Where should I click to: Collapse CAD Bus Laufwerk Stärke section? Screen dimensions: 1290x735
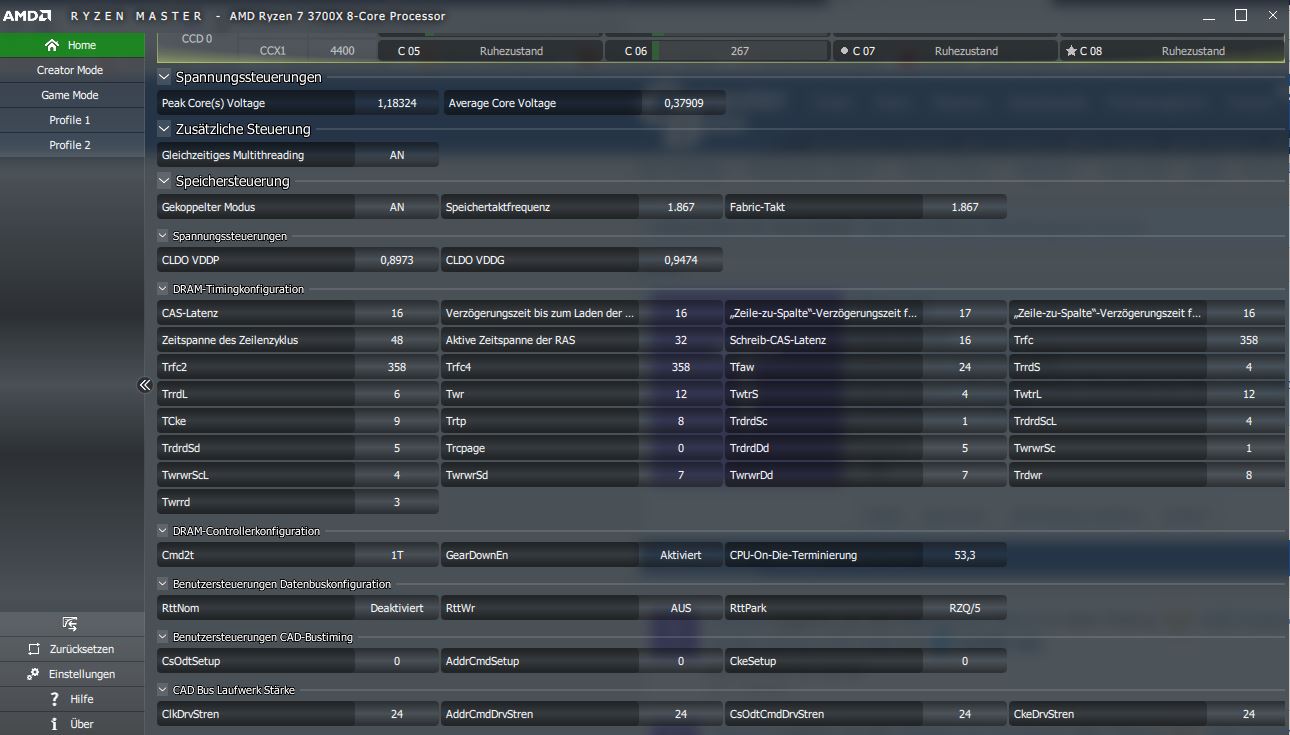tap(164, 690)
